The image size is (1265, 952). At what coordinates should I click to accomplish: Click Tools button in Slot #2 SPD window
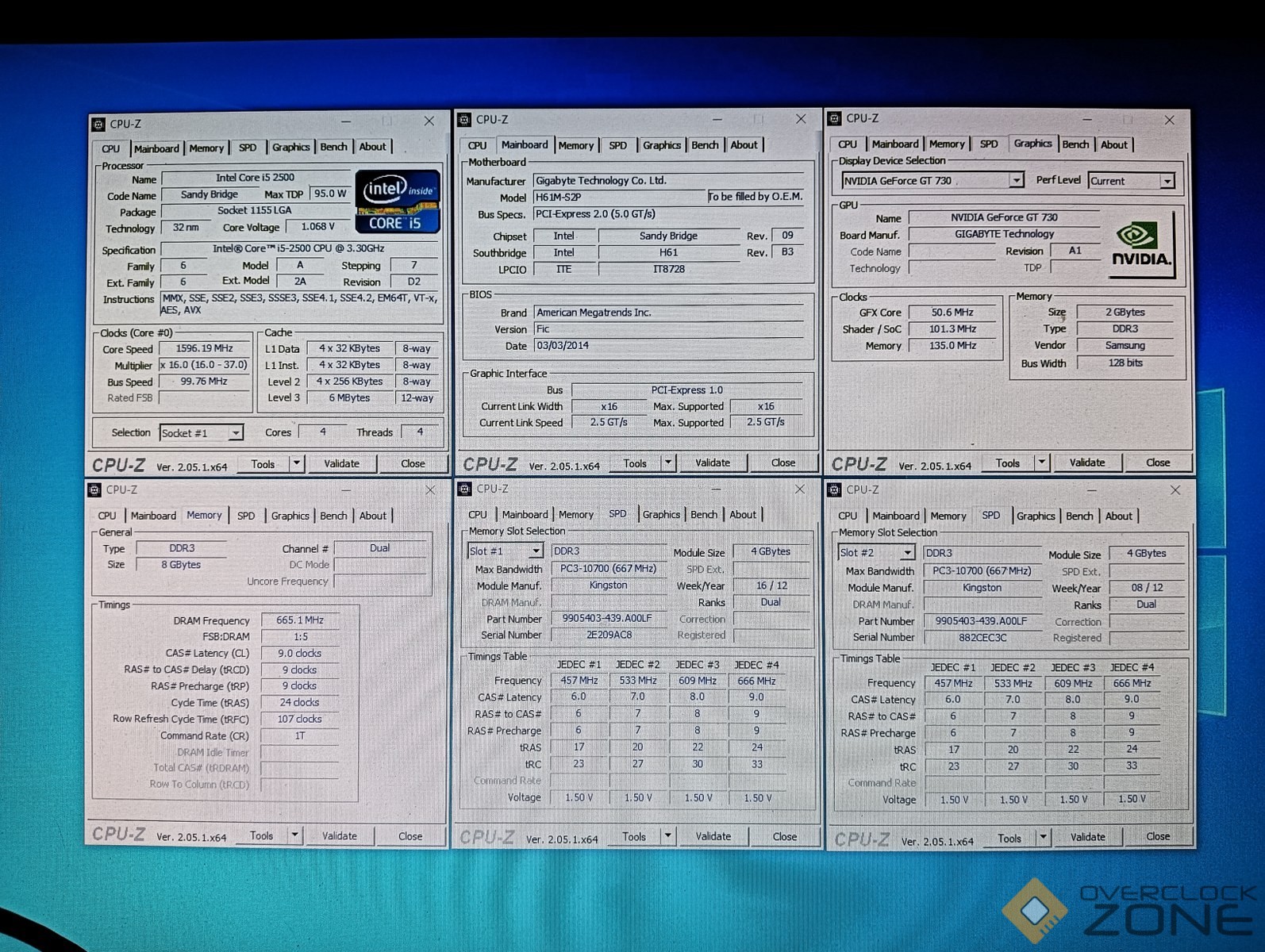pos(1009,838)
